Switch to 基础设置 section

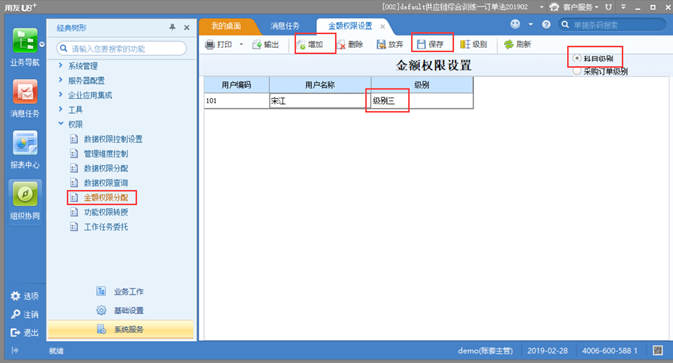[121, 310]
